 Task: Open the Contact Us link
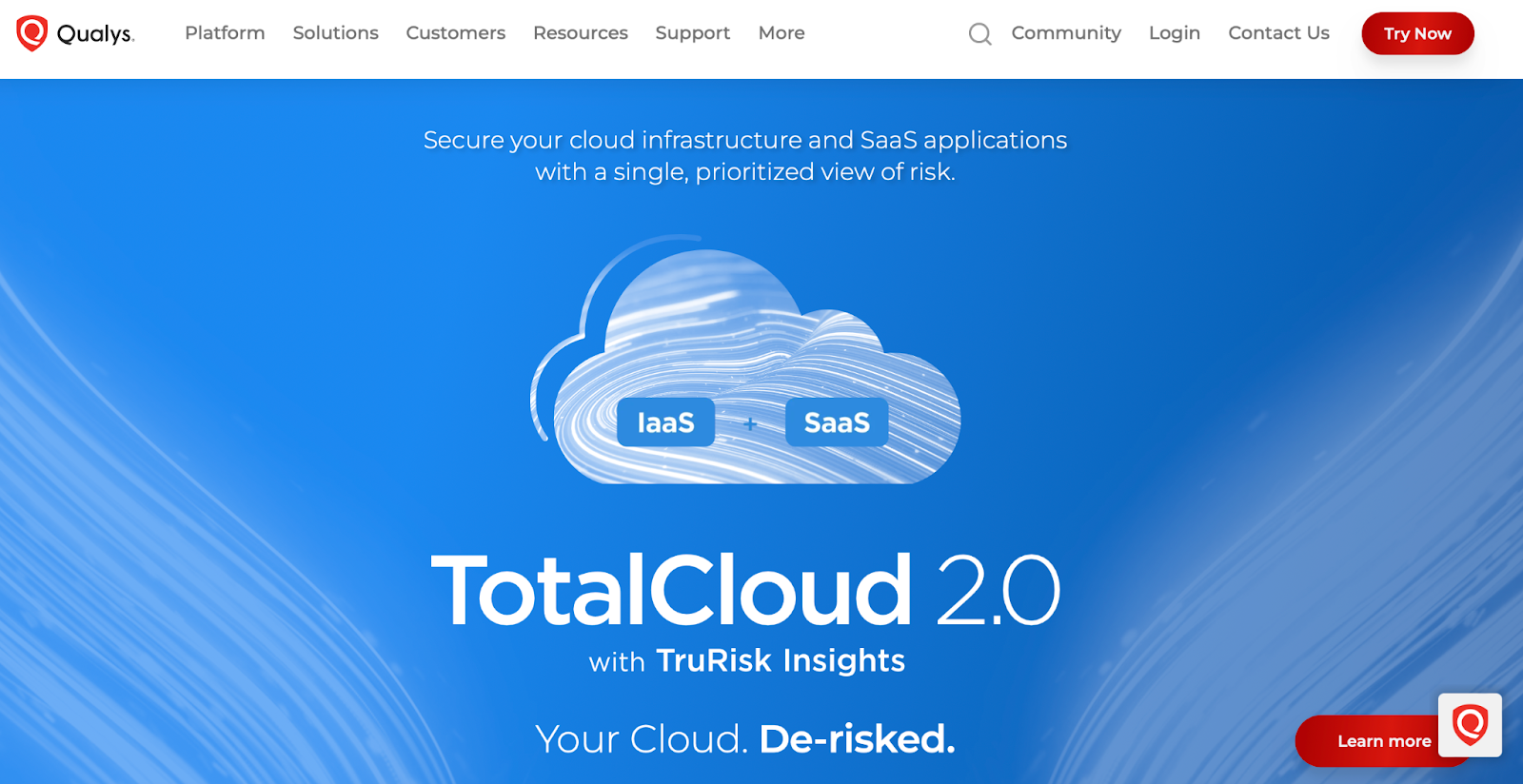coord(1278,33)
